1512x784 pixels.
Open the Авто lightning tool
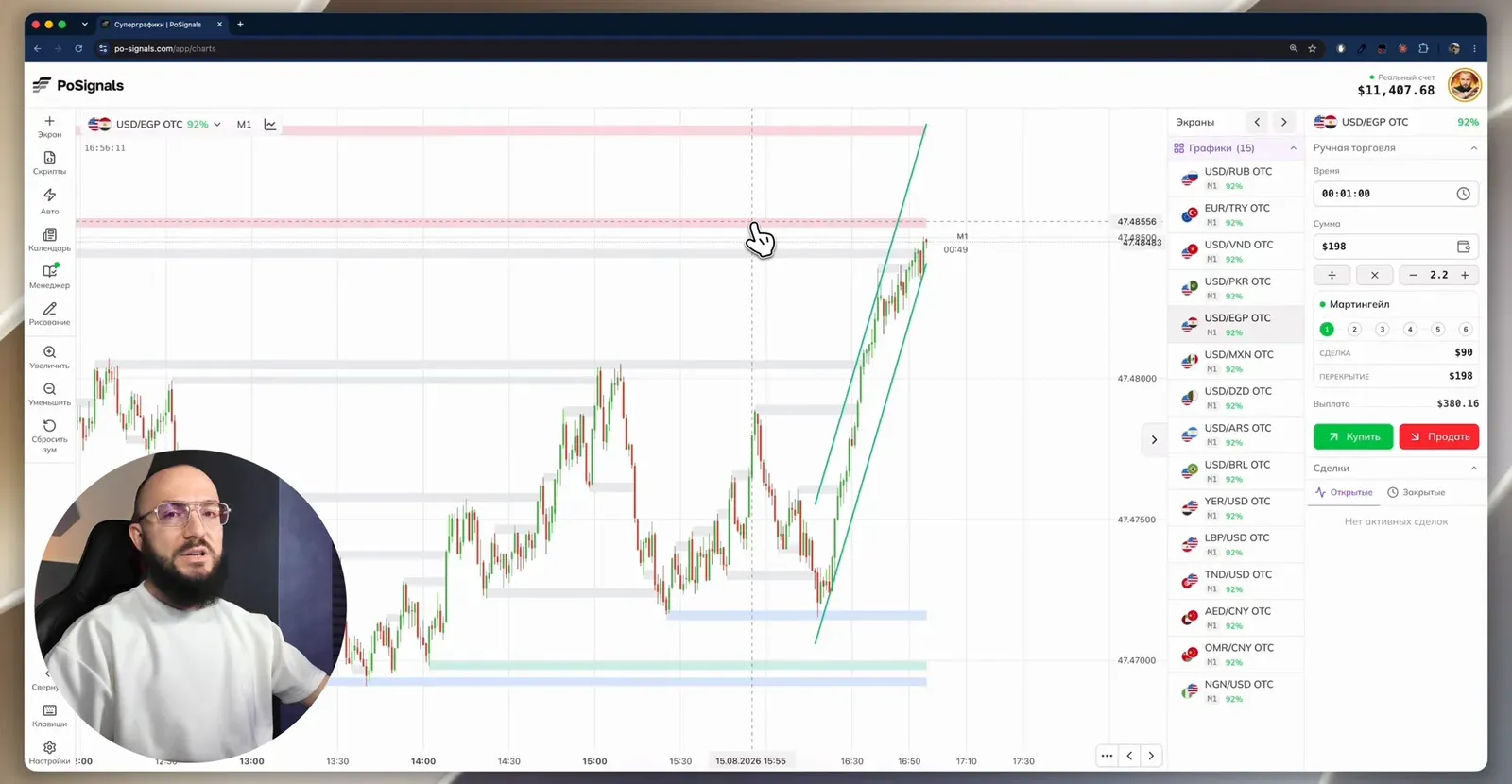pos(50,195)
